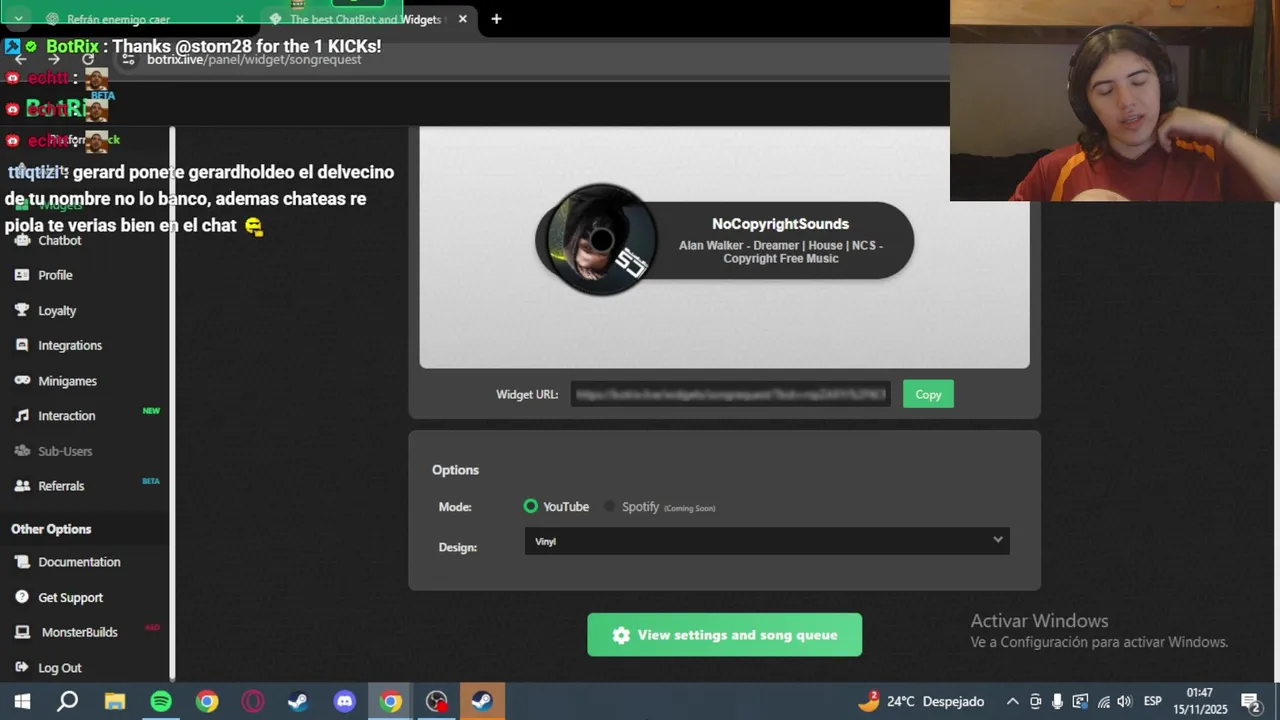Open the notification center icon

pos(1250,702)
